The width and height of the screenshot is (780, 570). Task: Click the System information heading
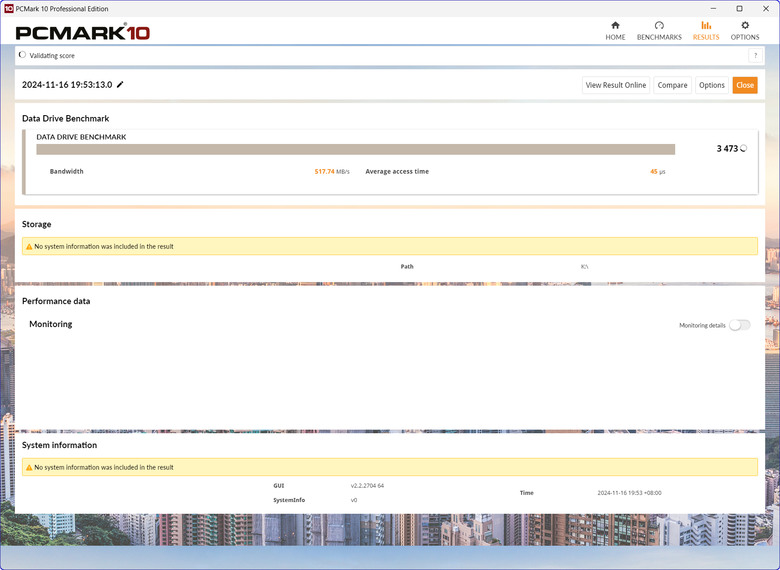59,445
